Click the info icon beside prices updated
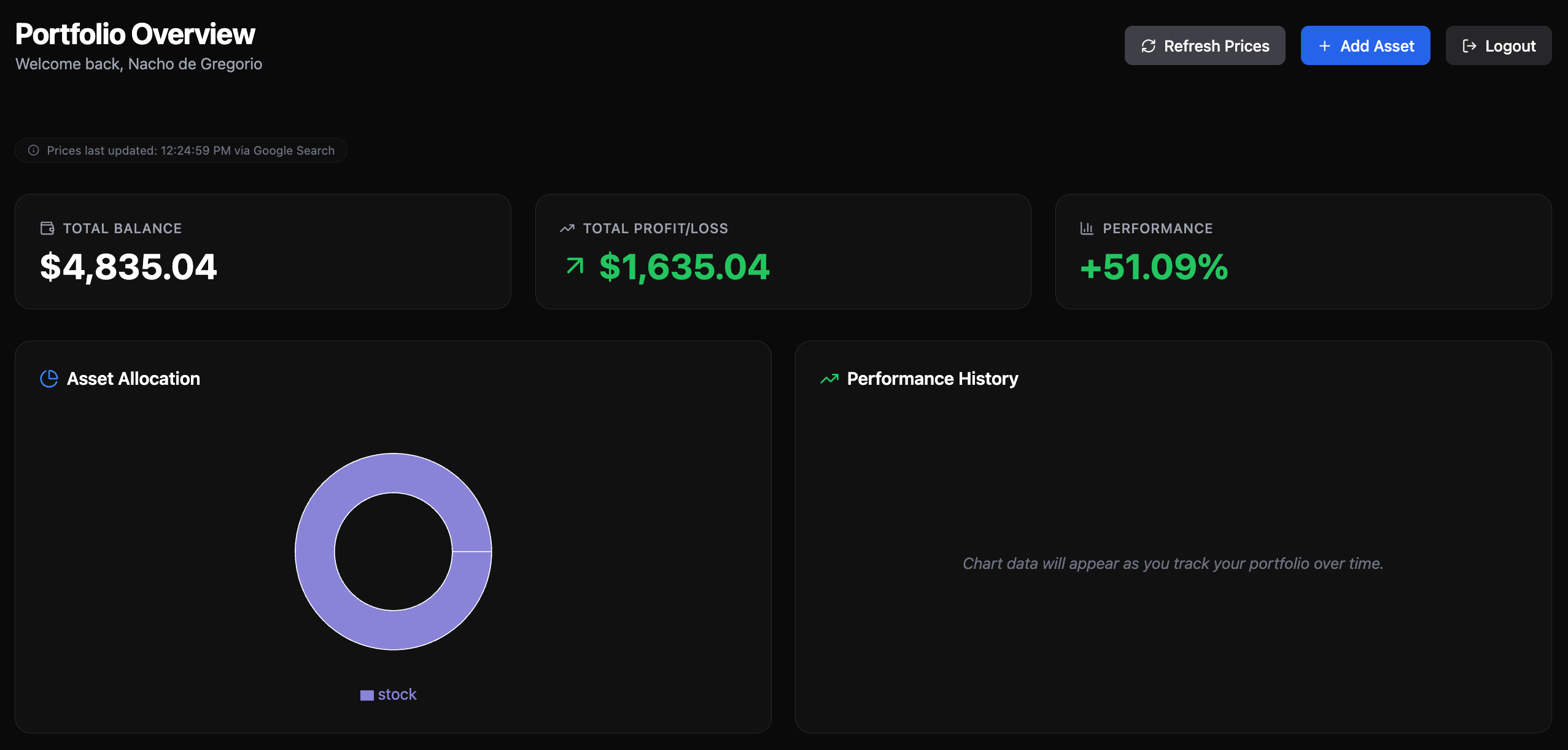The width and height of the screenshot is (1568, 750). [34, 150]
